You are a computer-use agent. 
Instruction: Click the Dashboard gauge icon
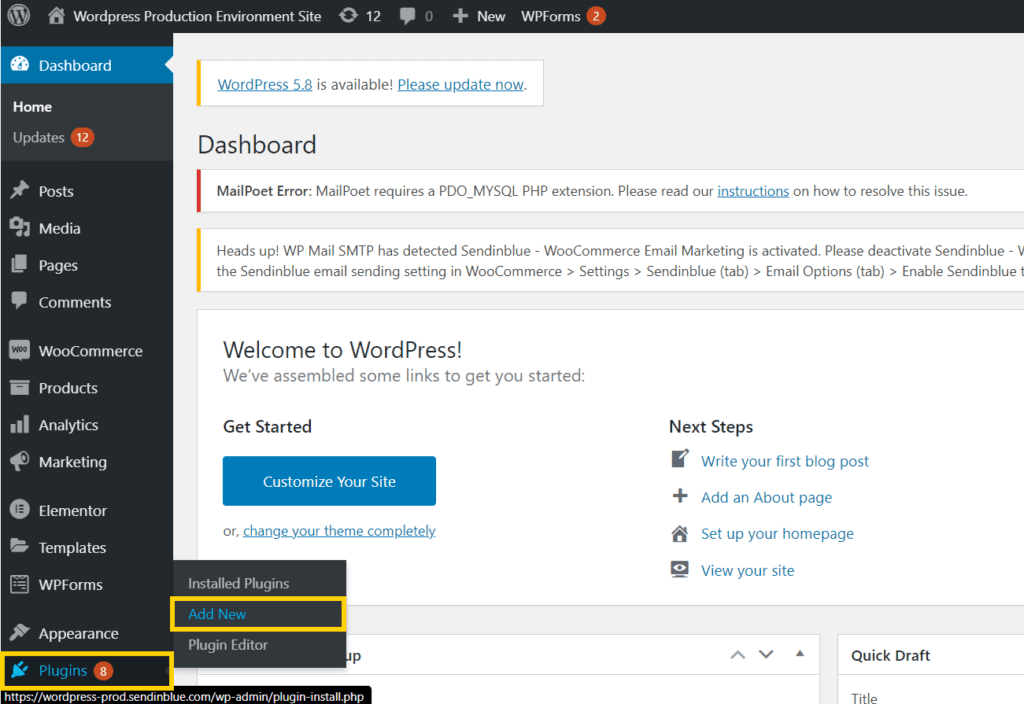tap(20, 65)
